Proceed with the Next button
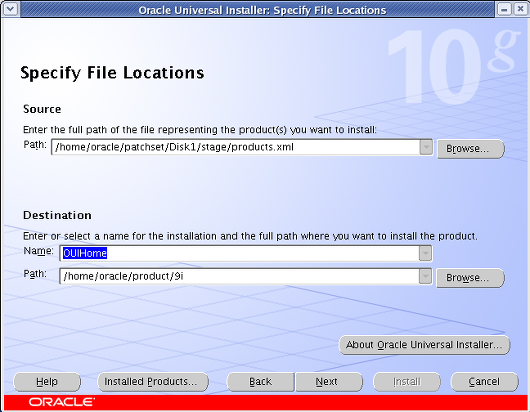530x412 pixels. click(x=329, y=382)
